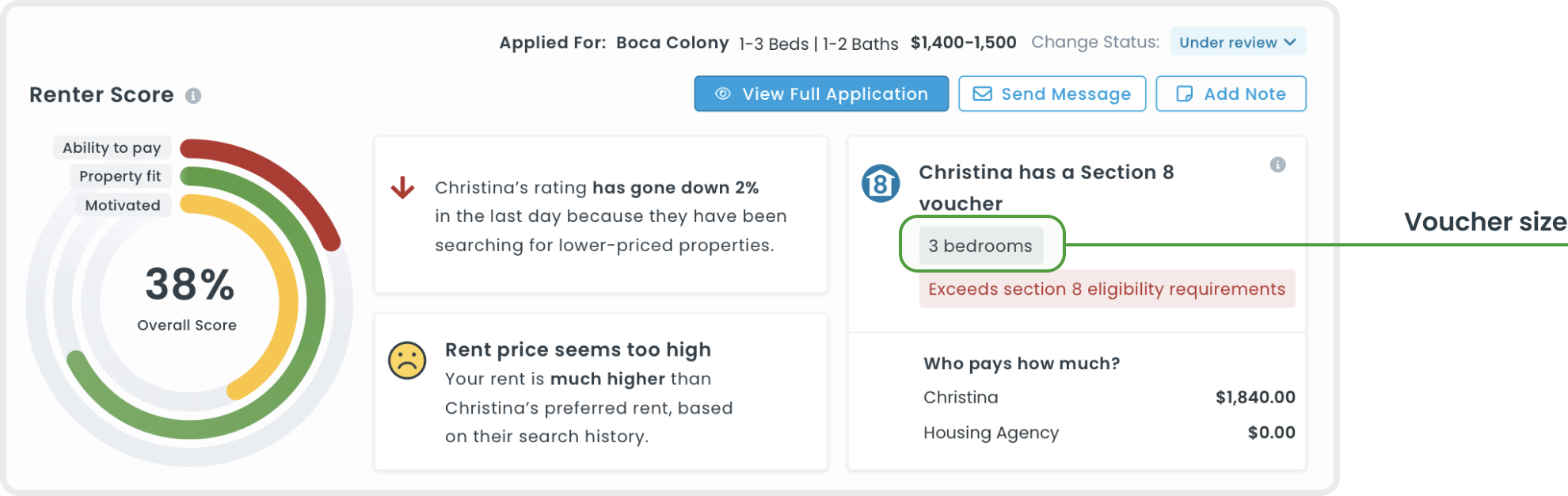Click the note icon in Add Note
This screenshot has width=1568, height=496.
[1184, 93]
